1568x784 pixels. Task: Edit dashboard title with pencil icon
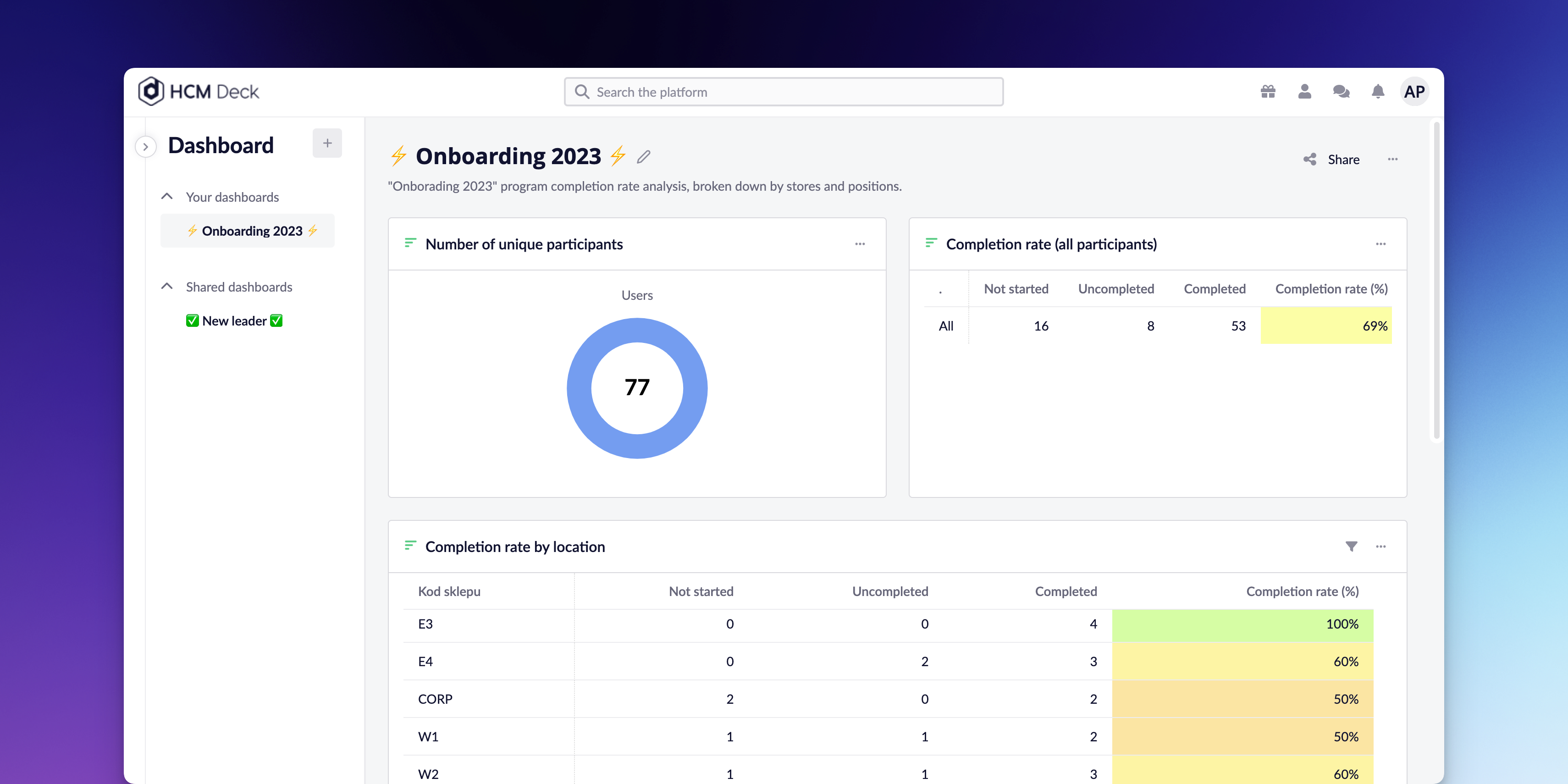pyautogui.click(x=643, y=156)
